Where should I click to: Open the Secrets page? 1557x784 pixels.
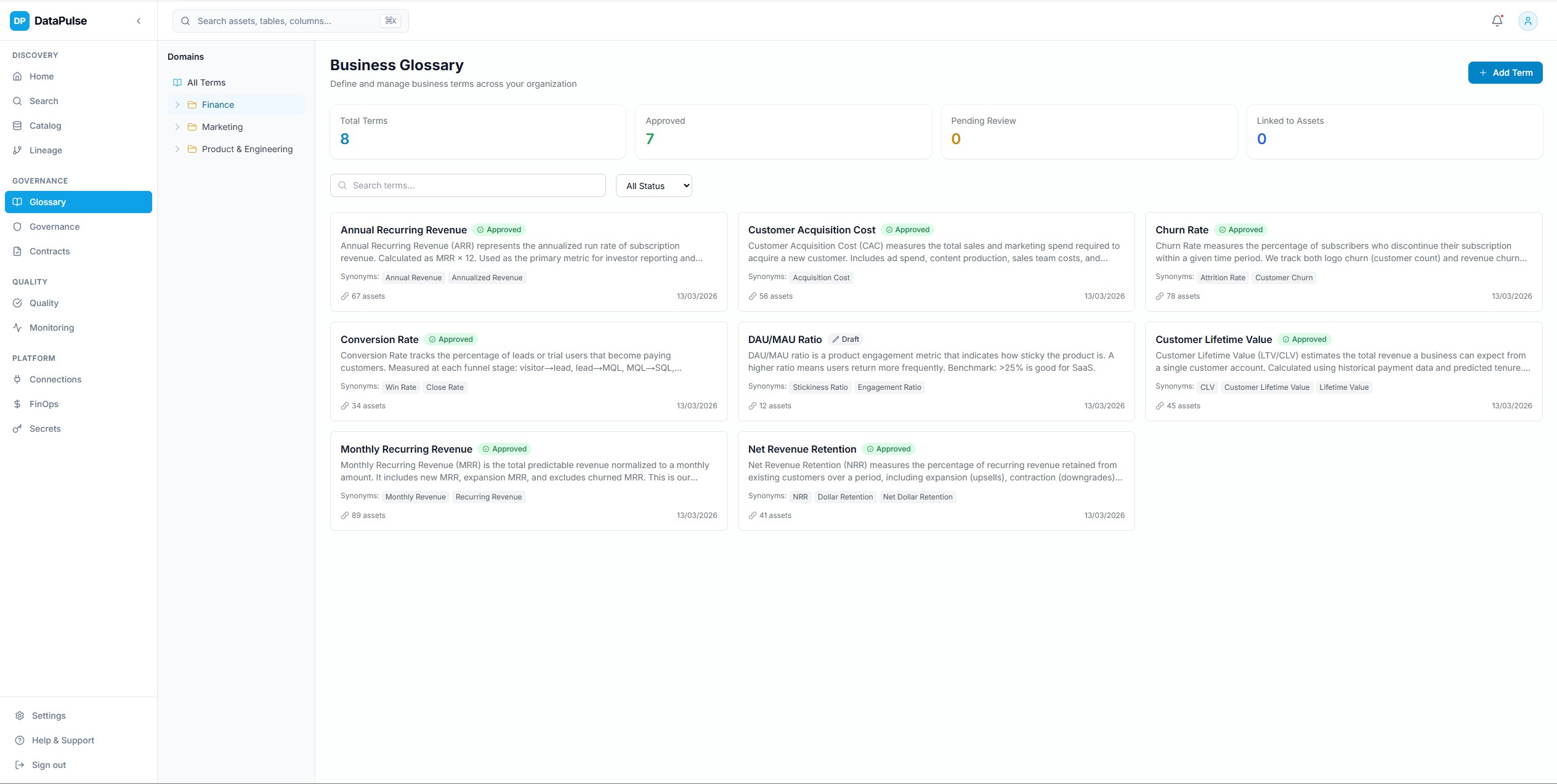coord(45,429)
